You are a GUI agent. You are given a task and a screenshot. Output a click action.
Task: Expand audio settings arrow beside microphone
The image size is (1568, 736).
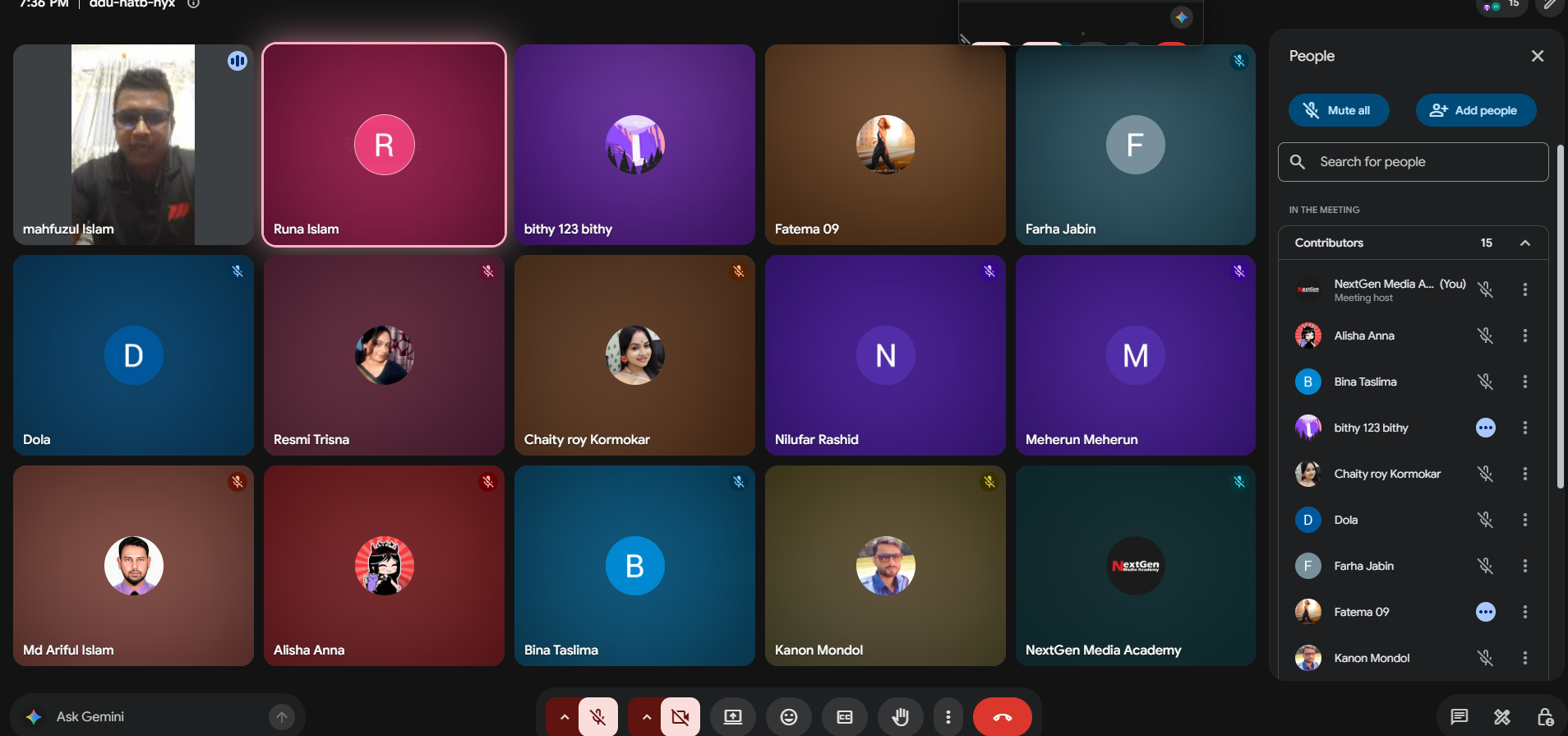coord(565,717)
